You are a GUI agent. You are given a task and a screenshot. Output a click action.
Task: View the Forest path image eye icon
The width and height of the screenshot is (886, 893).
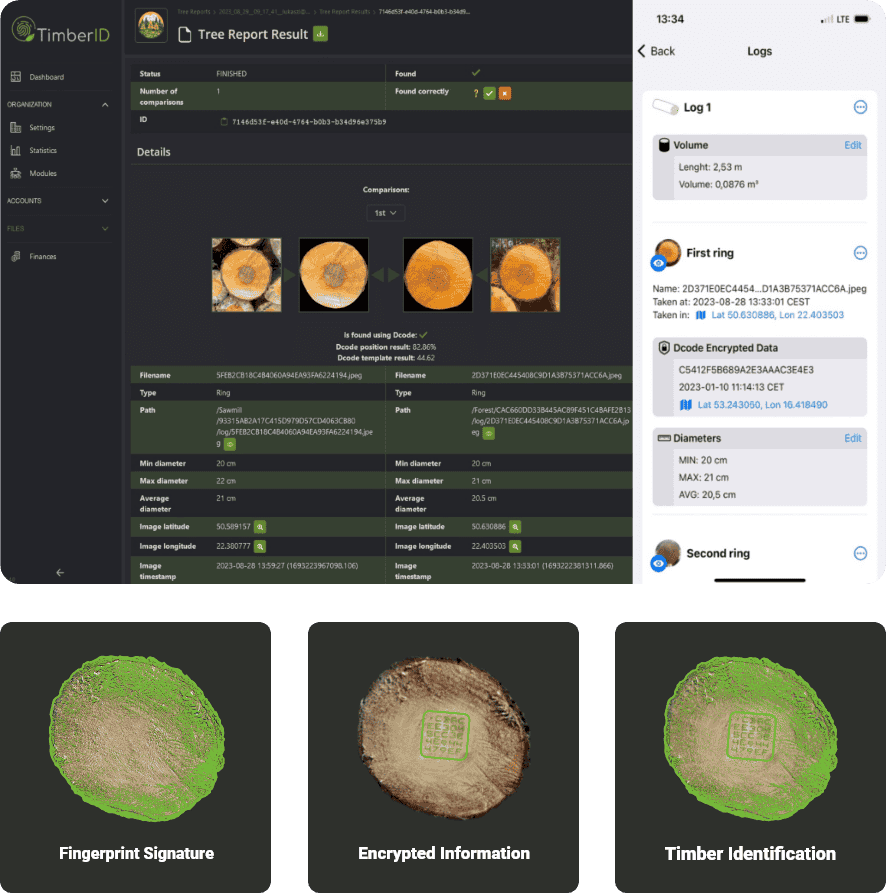[x=489, y=433]
